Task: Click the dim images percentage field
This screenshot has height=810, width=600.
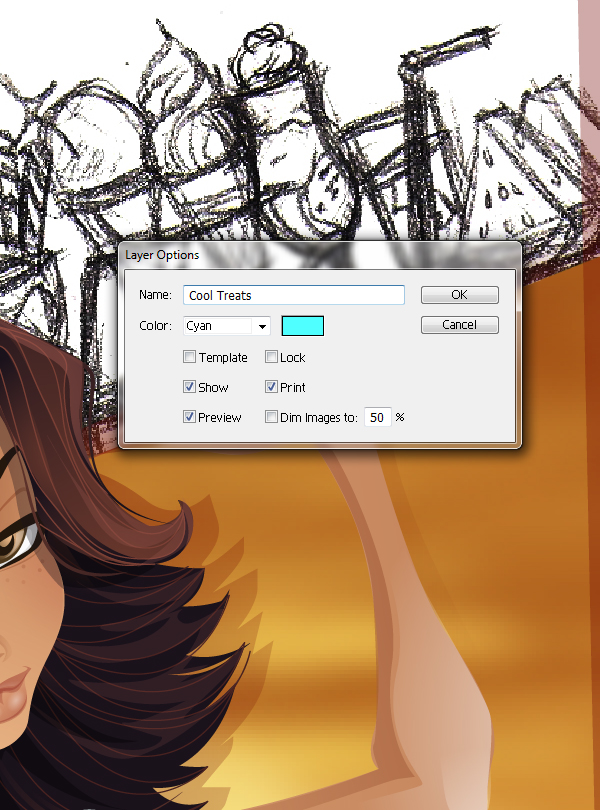Action: click(x=378, y=417)
